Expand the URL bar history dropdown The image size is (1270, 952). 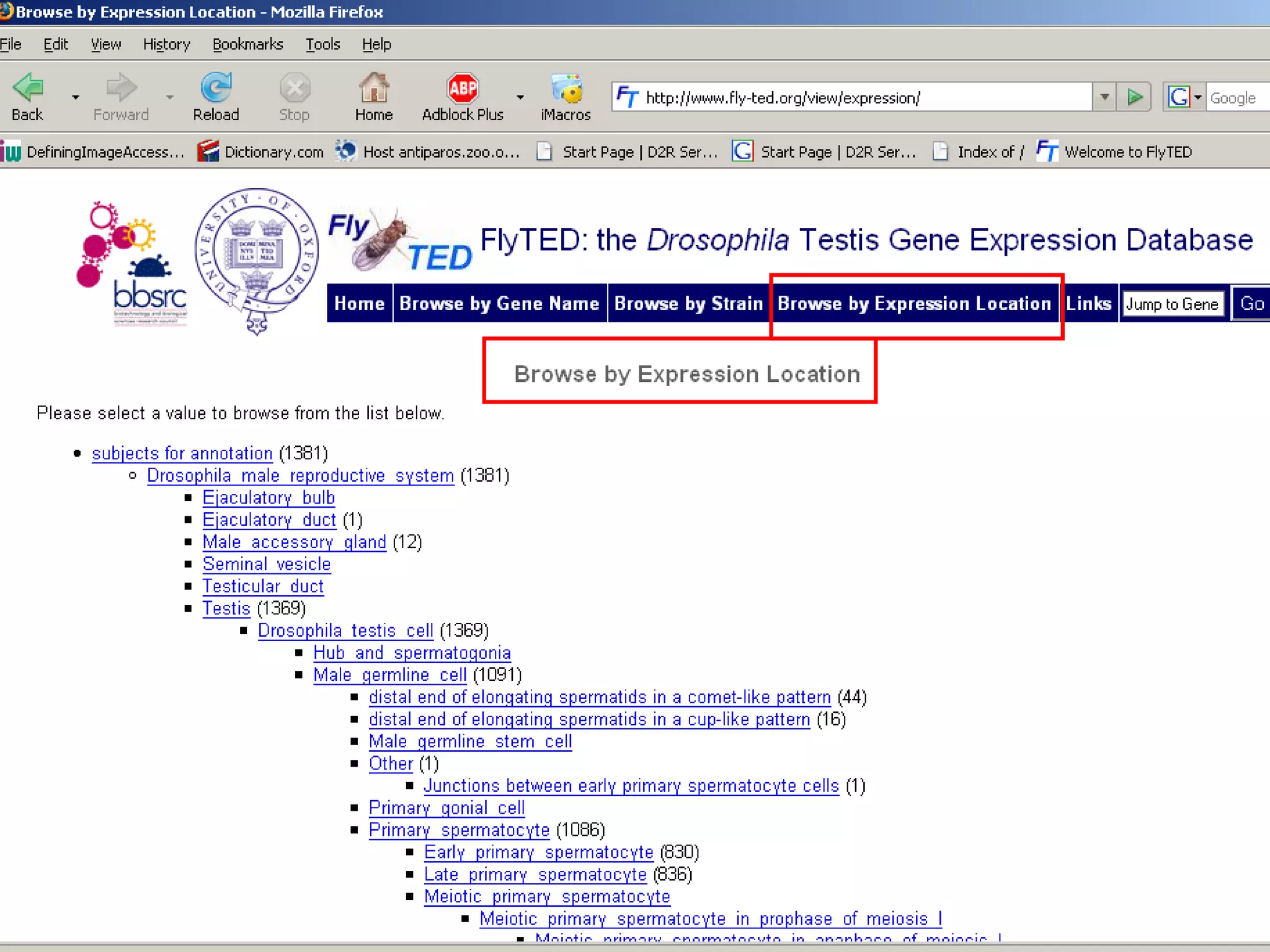1104,97
